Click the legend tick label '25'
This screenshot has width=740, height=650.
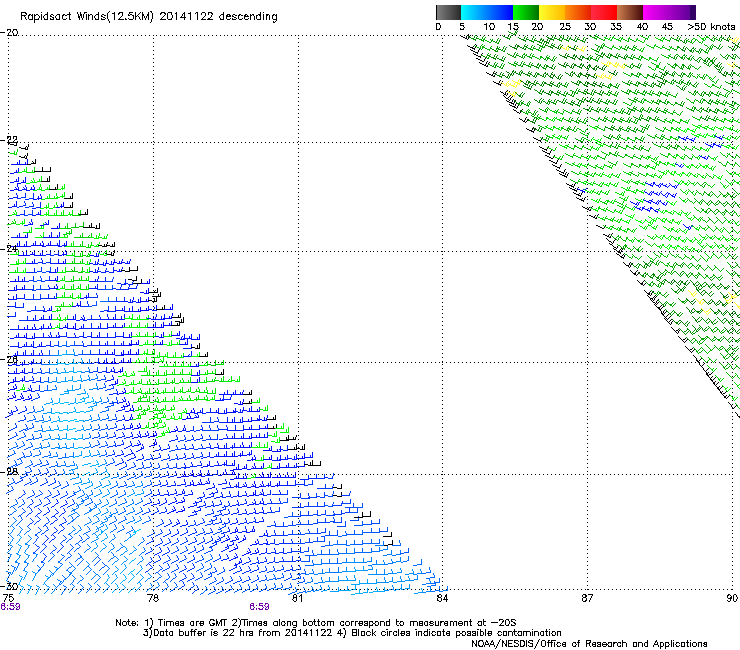pos(565,26)
